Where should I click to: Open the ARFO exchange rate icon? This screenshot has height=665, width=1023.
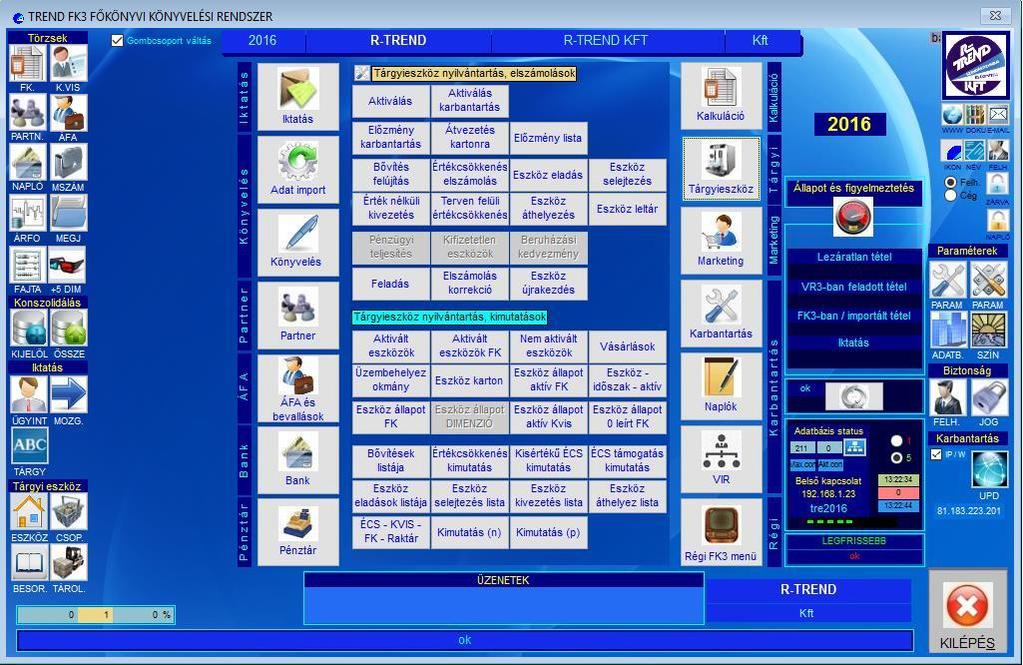coord(27,213)
